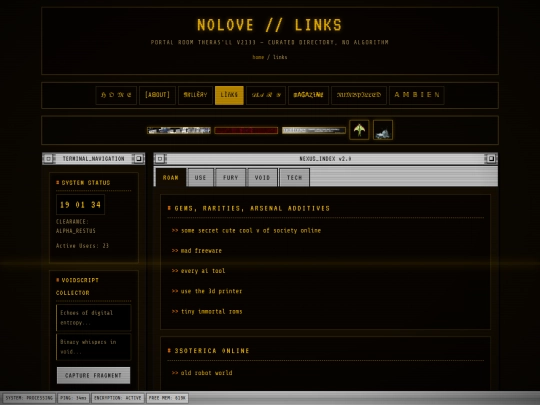The height and width of the screenshot is (405, 540).
Task: Switch to the FURY tab
Action: point(231,178)
